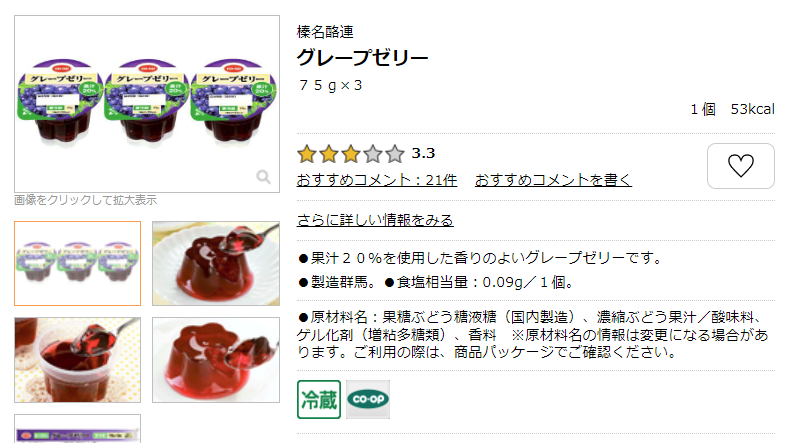Select the jelly on white plate thumbnail
Viewport: 812px width, 443px height.
tap(216, 263)
